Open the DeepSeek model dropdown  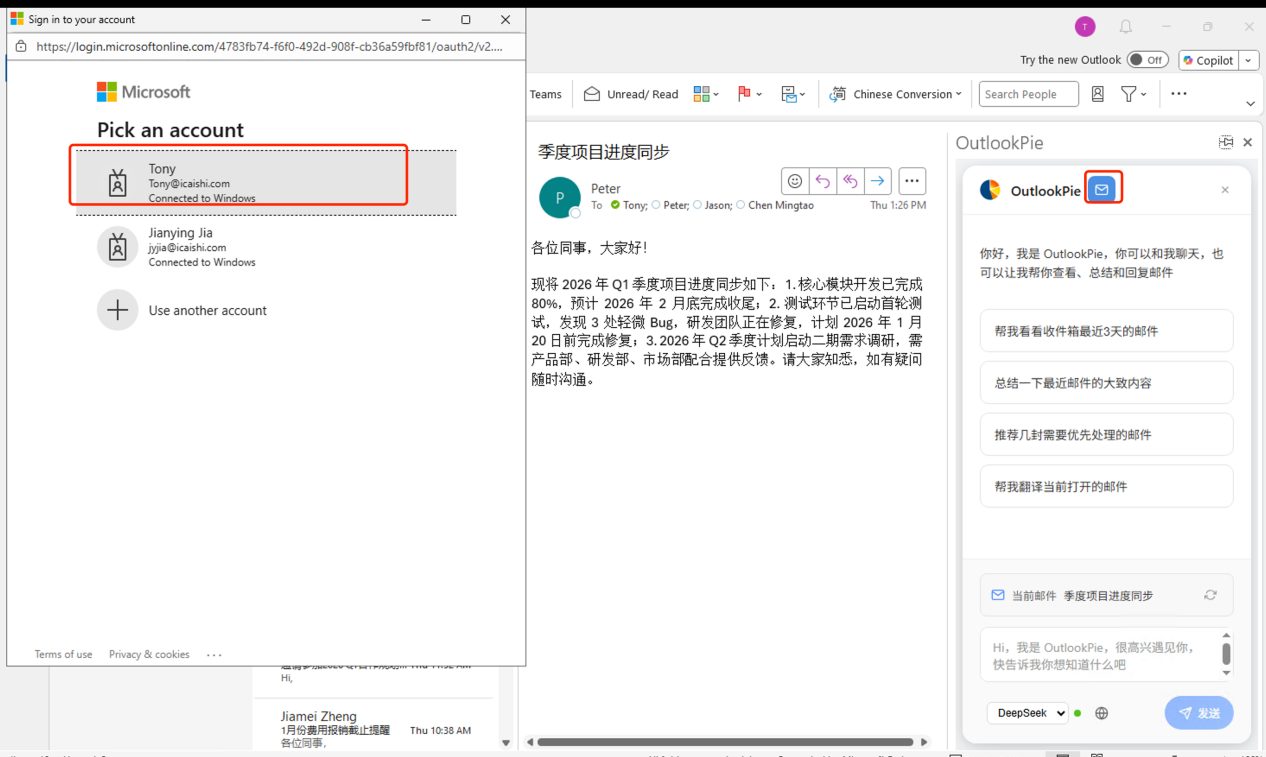point(1027,713)
